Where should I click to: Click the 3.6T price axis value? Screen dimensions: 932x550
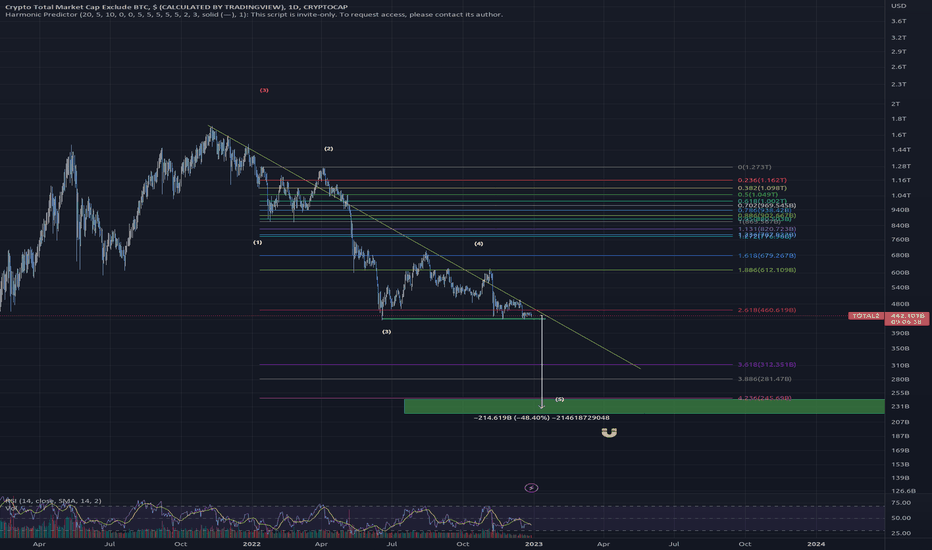898,21
